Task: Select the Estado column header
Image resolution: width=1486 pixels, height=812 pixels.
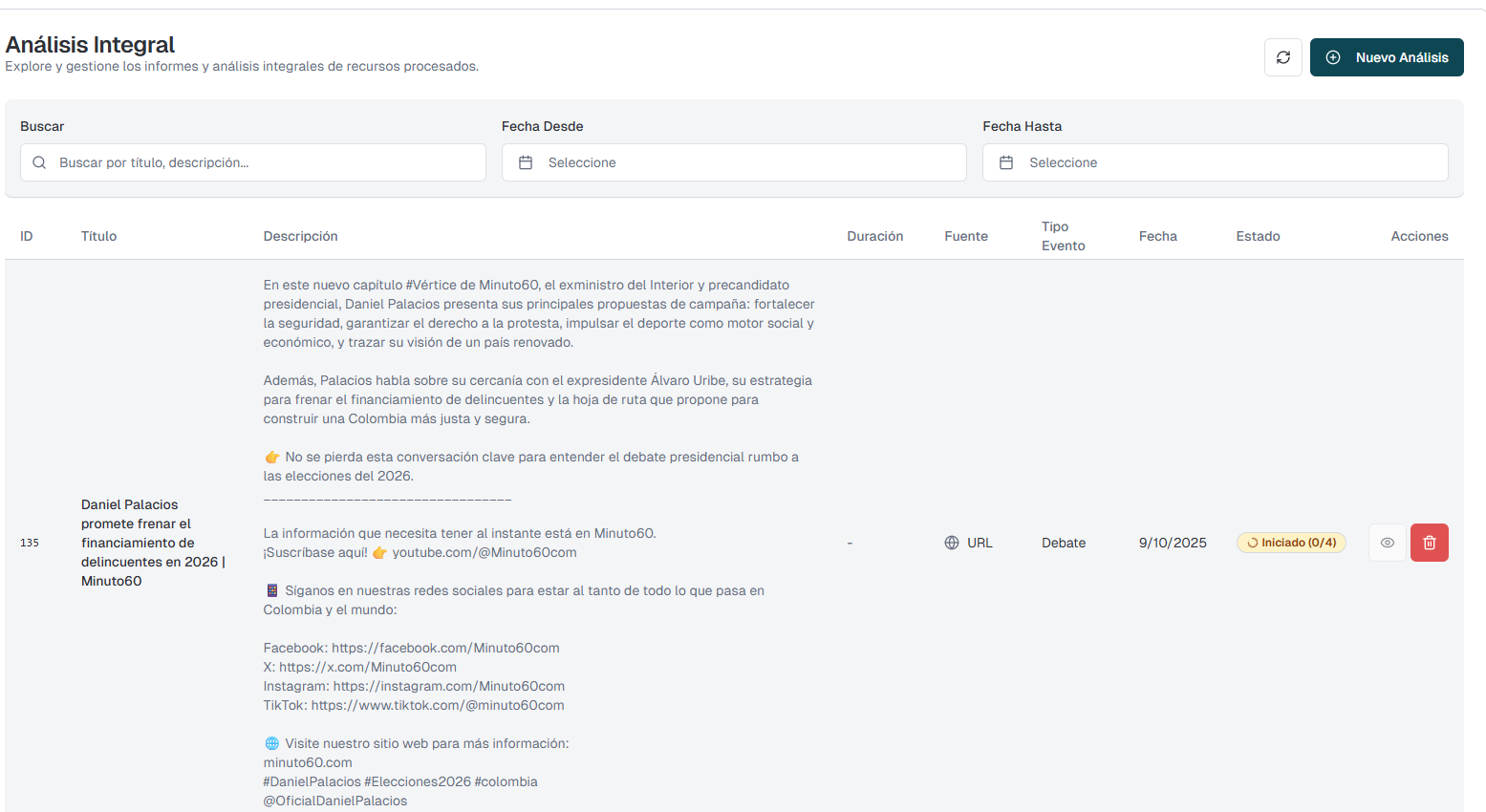Action: point(1258,236)
